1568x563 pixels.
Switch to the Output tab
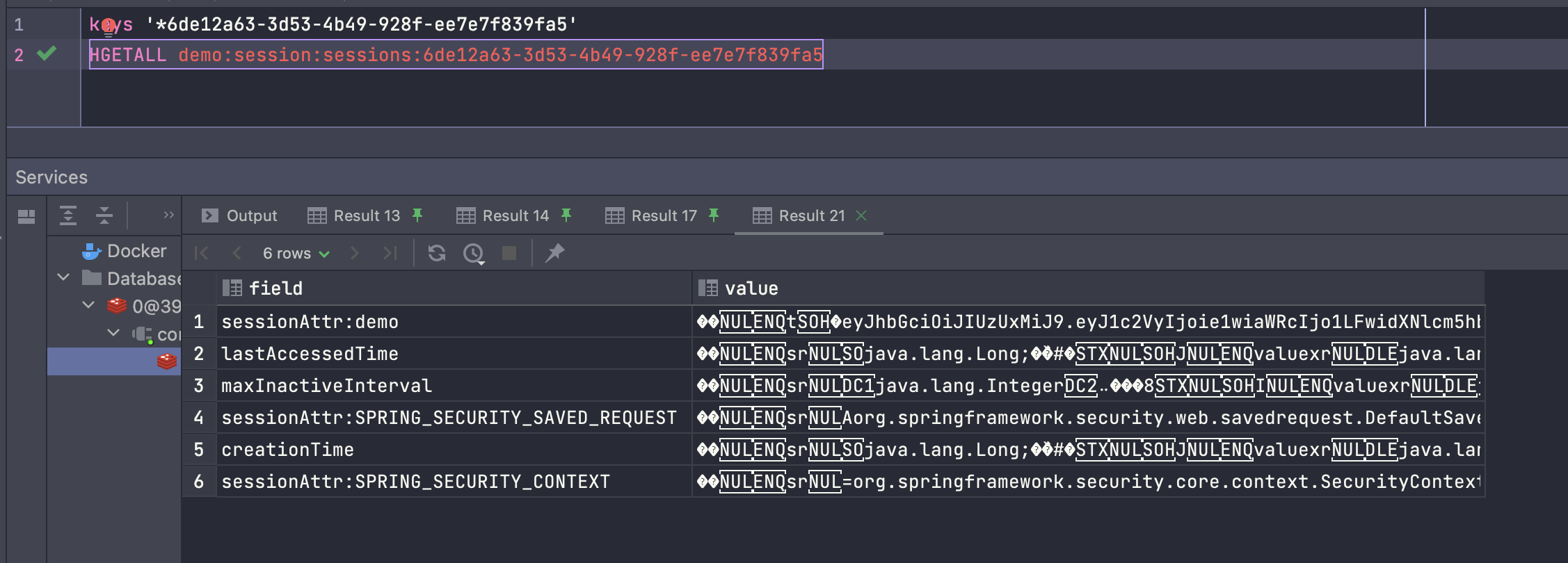tap(239, 215)
